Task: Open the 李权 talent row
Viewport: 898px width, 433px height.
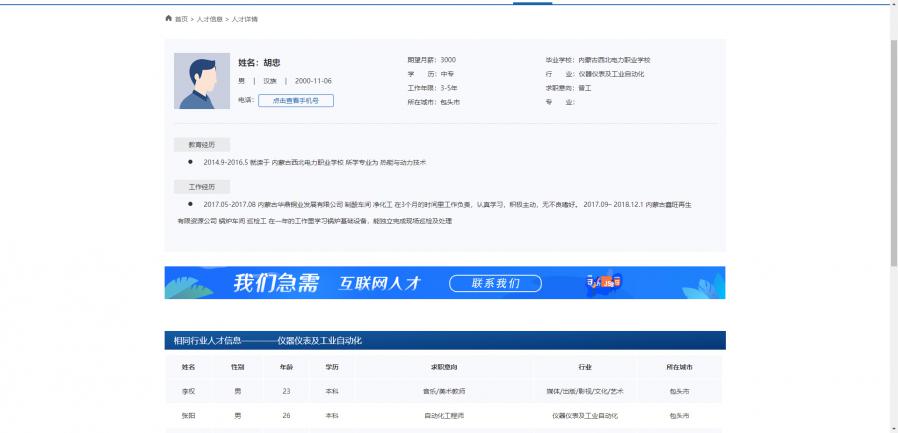Action: point(188,391)
